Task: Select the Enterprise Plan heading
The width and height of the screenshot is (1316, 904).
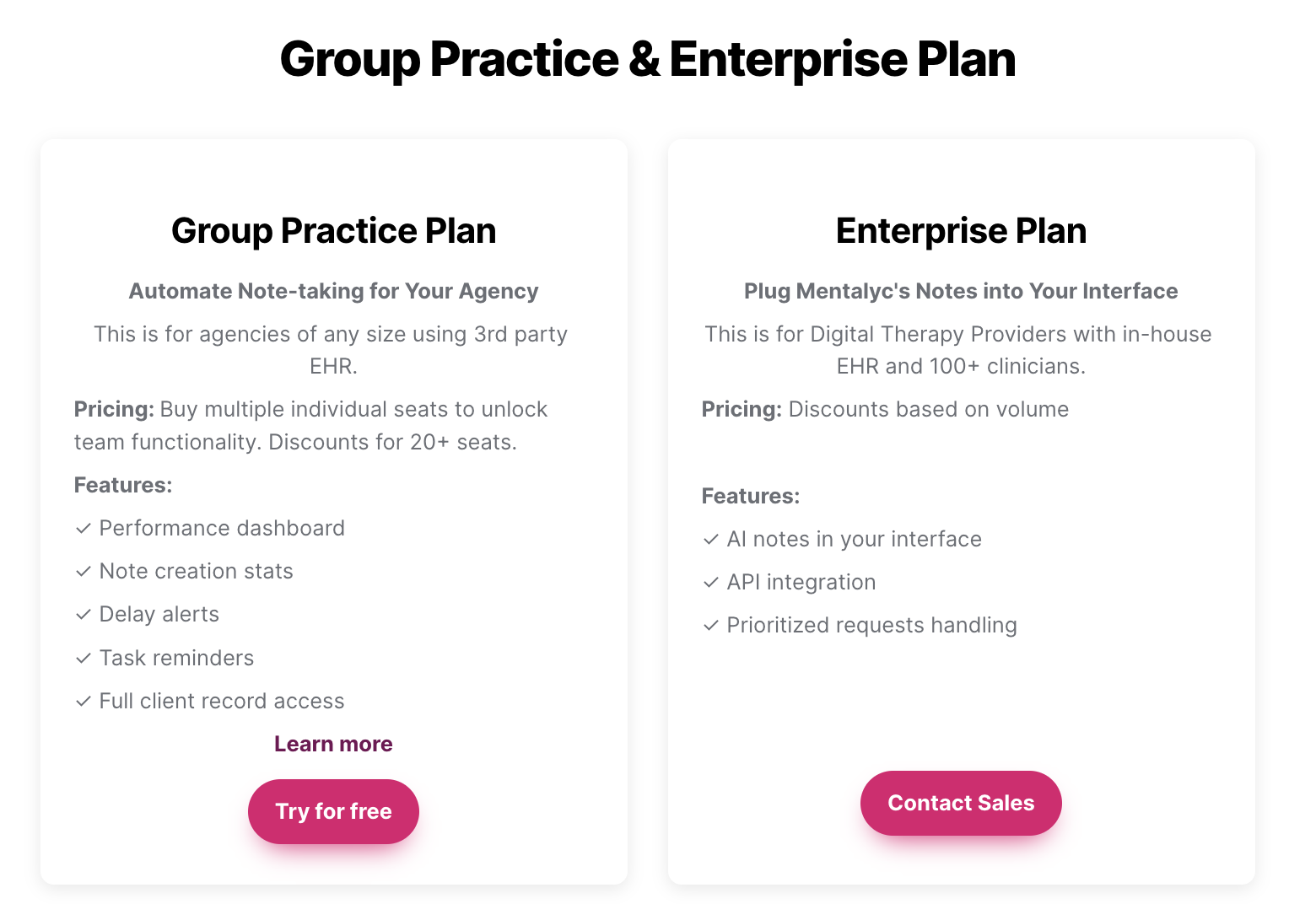Action: click(961, 230)
